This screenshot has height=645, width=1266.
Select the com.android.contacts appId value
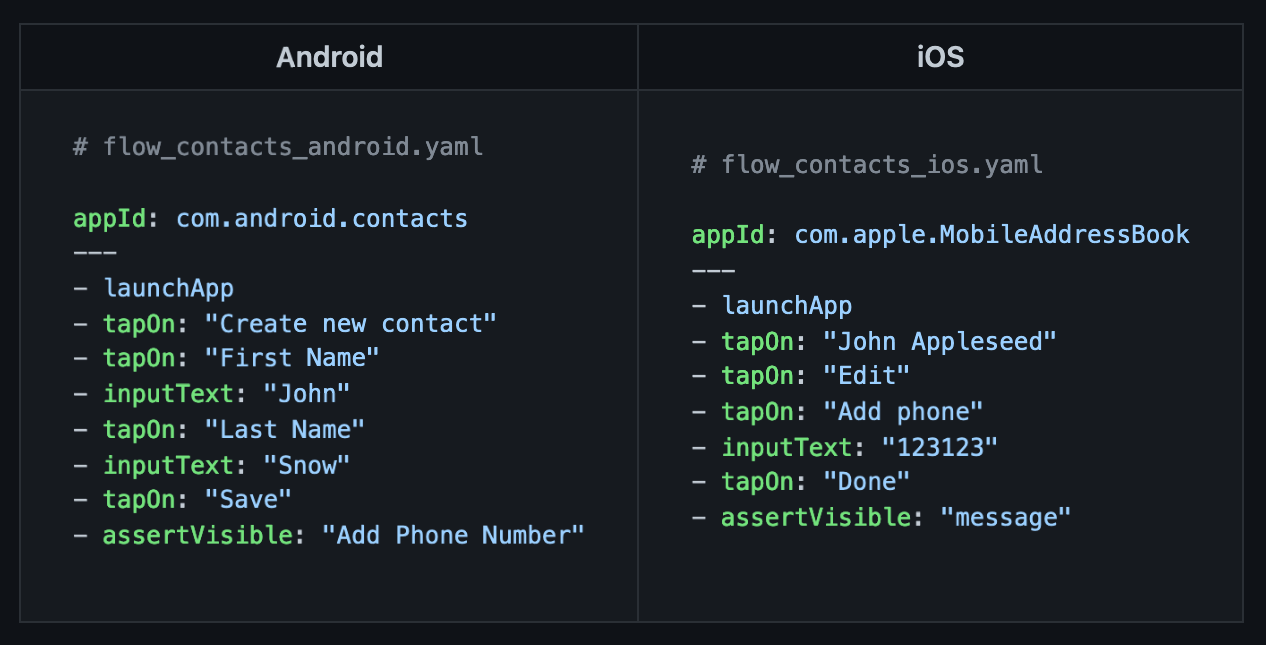click(x=322, y=218)
